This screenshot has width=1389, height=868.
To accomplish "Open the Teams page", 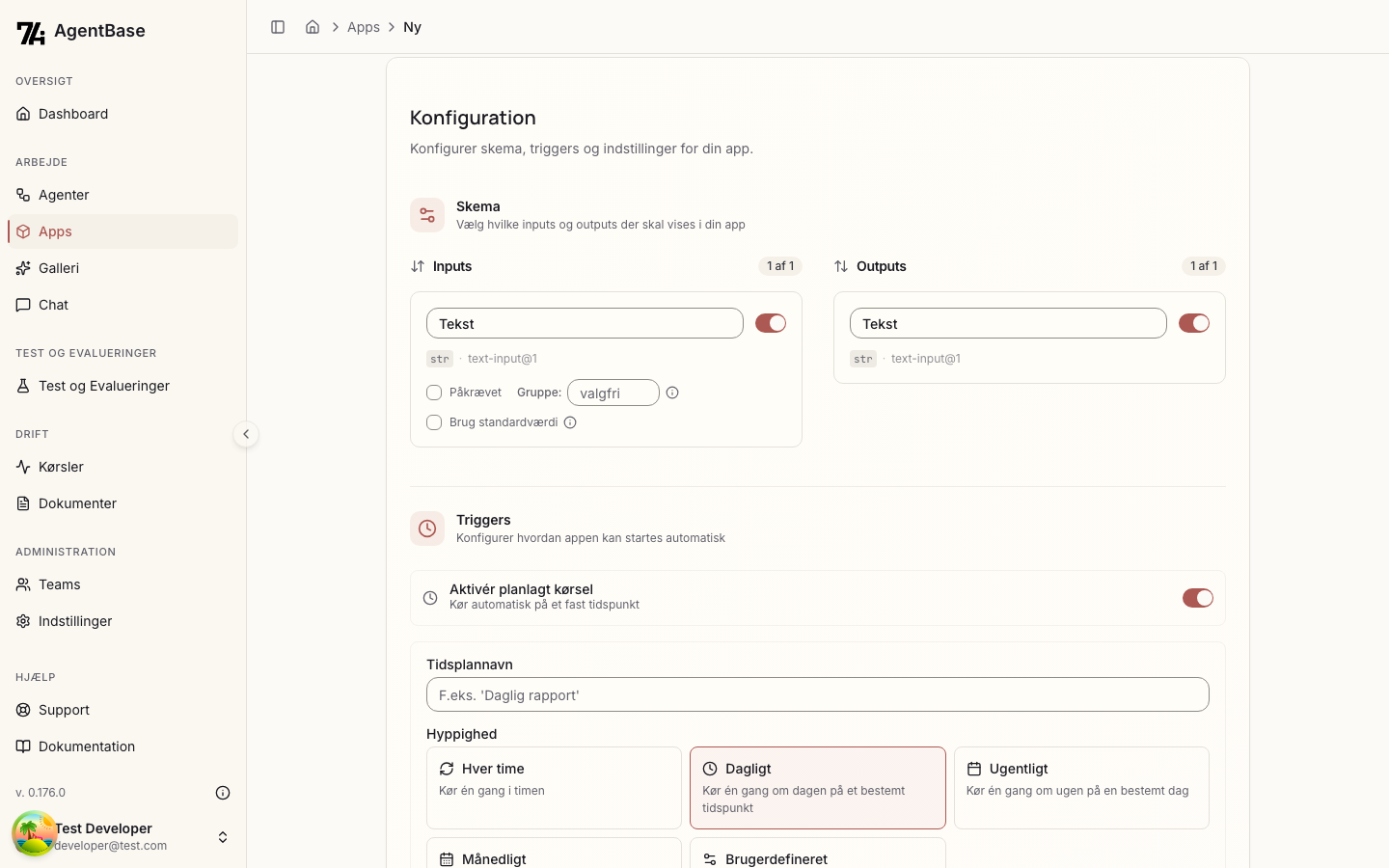I will [123, 584].
